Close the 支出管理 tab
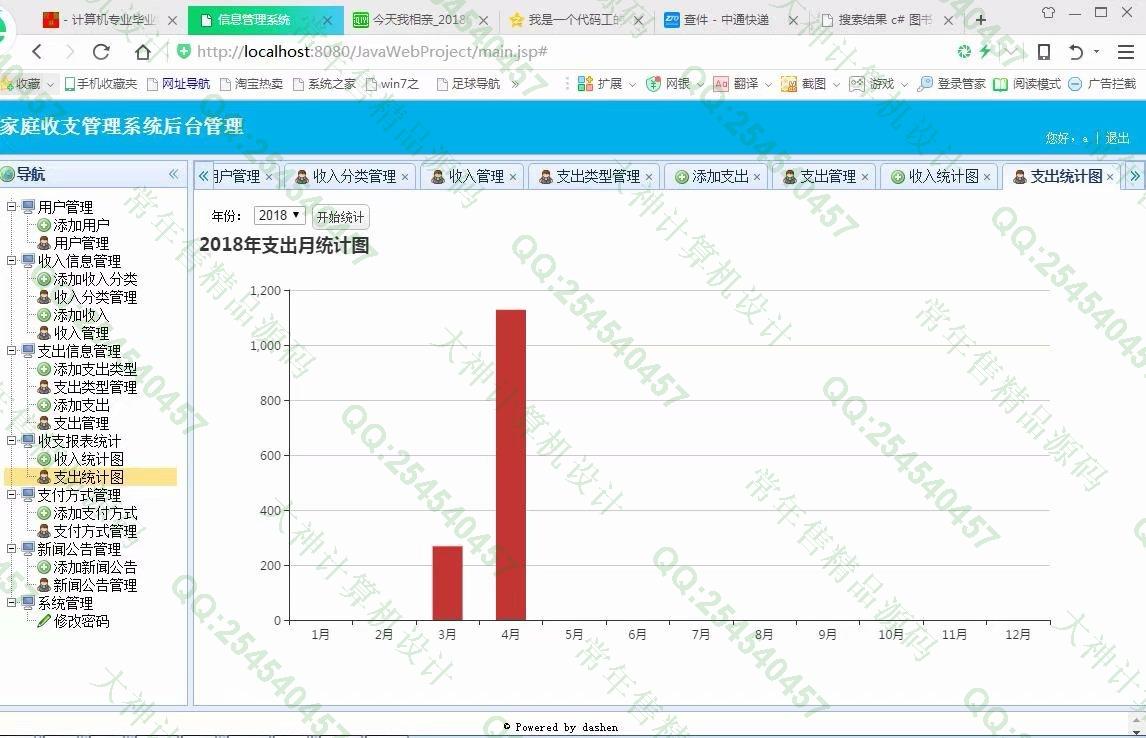This screenshot has width=1146, height=738. coord(865,177)
